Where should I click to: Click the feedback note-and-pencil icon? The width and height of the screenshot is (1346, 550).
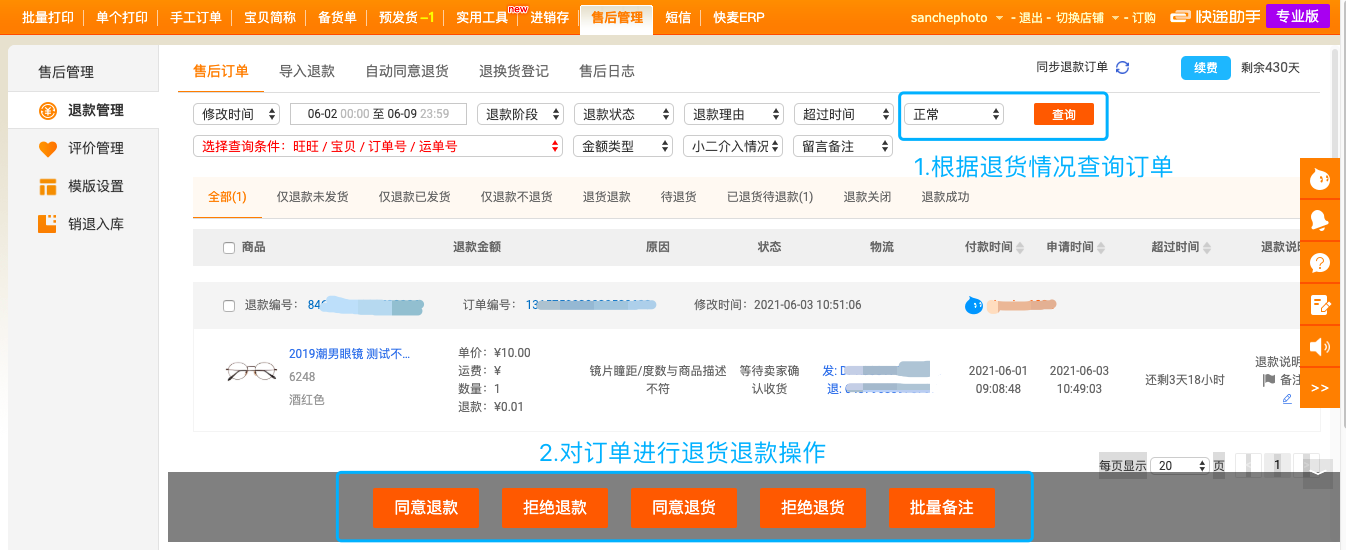tap(1319, 305)
